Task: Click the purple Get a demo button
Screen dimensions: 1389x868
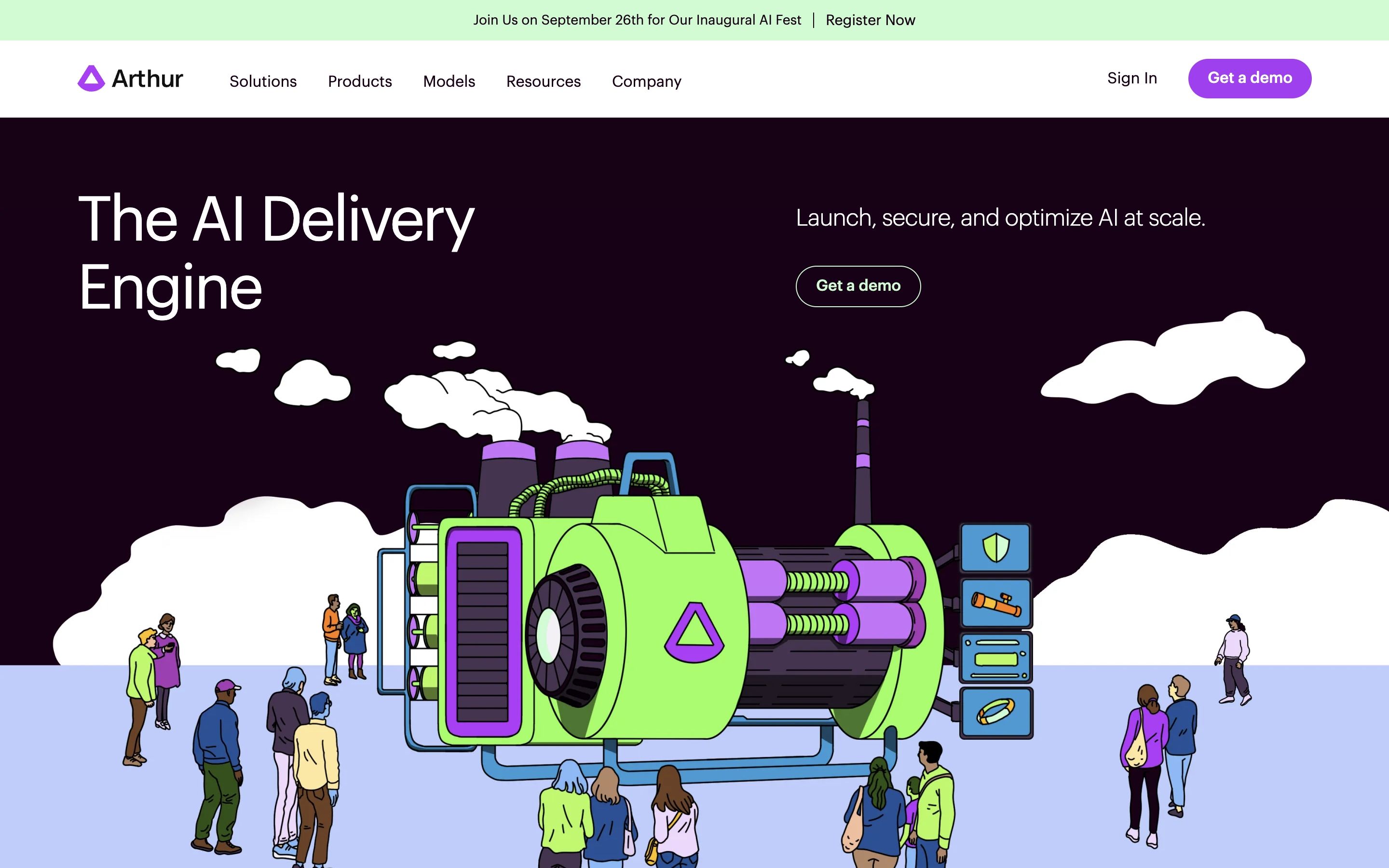Action: (x=1249, y=78)
